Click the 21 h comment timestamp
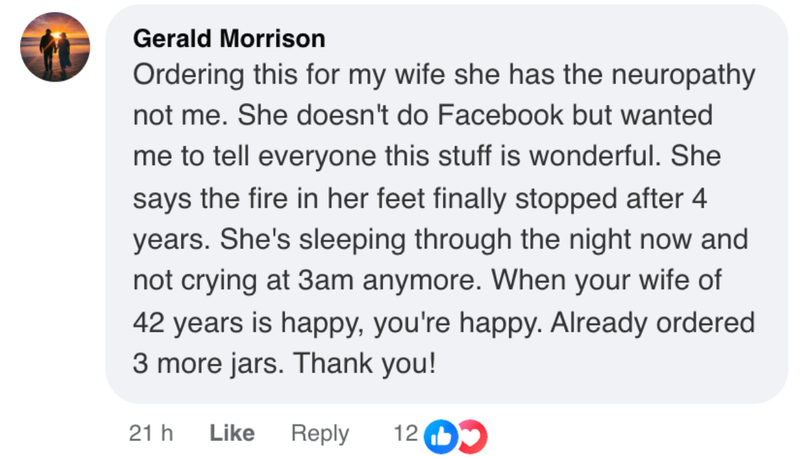 152,433
